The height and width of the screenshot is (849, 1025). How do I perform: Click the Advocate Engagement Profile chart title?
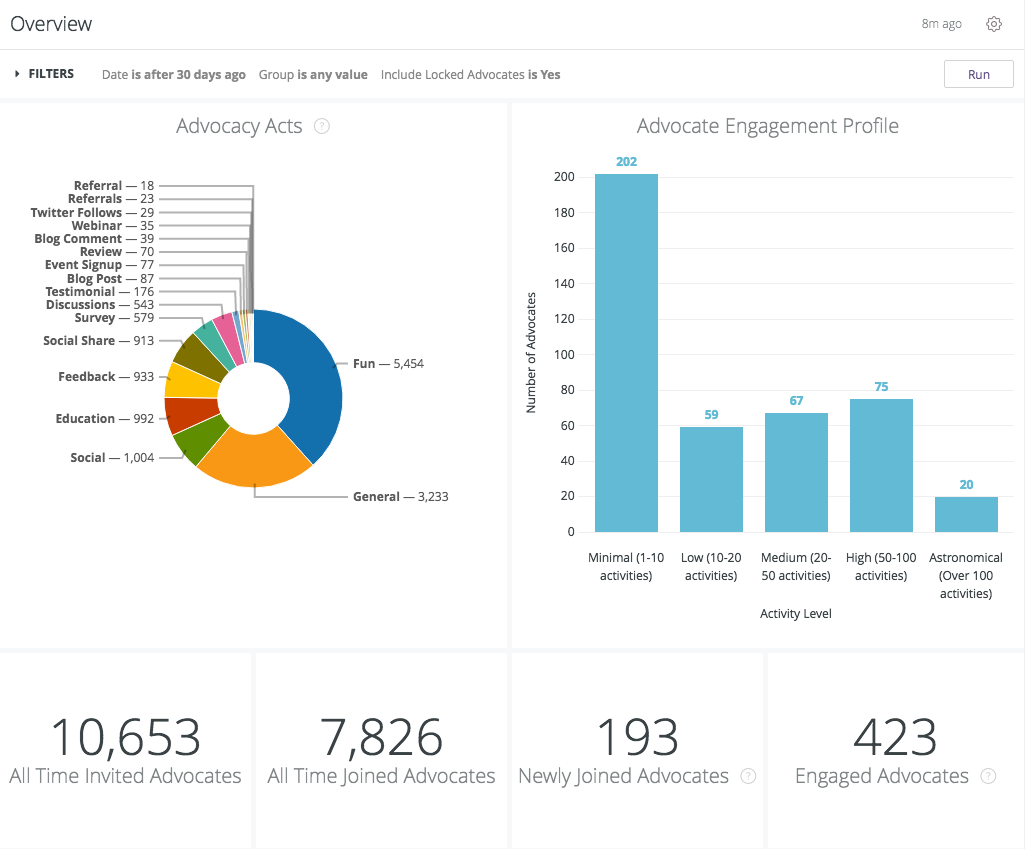tap(767, 126)
